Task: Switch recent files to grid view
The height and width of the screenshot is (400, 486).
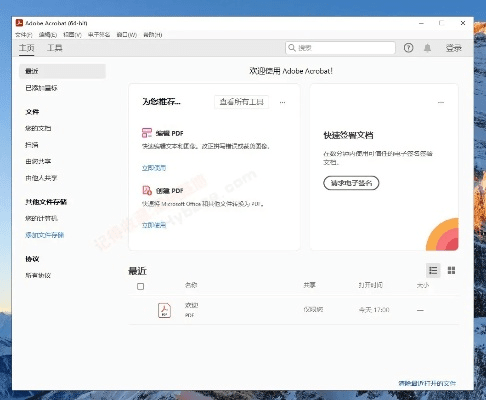Action: 451,270
